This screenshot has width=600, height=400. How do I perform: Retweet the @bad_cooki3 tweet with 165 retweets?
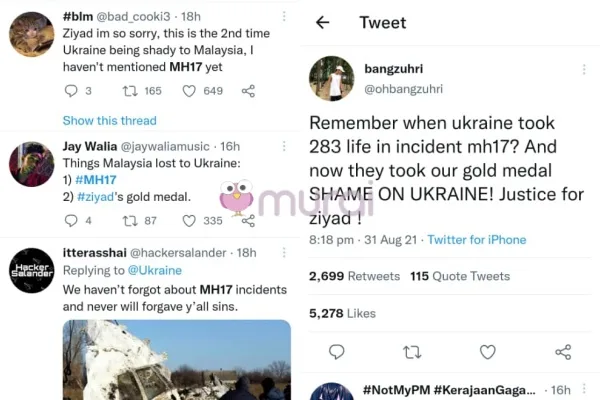(x=129, y=91)
